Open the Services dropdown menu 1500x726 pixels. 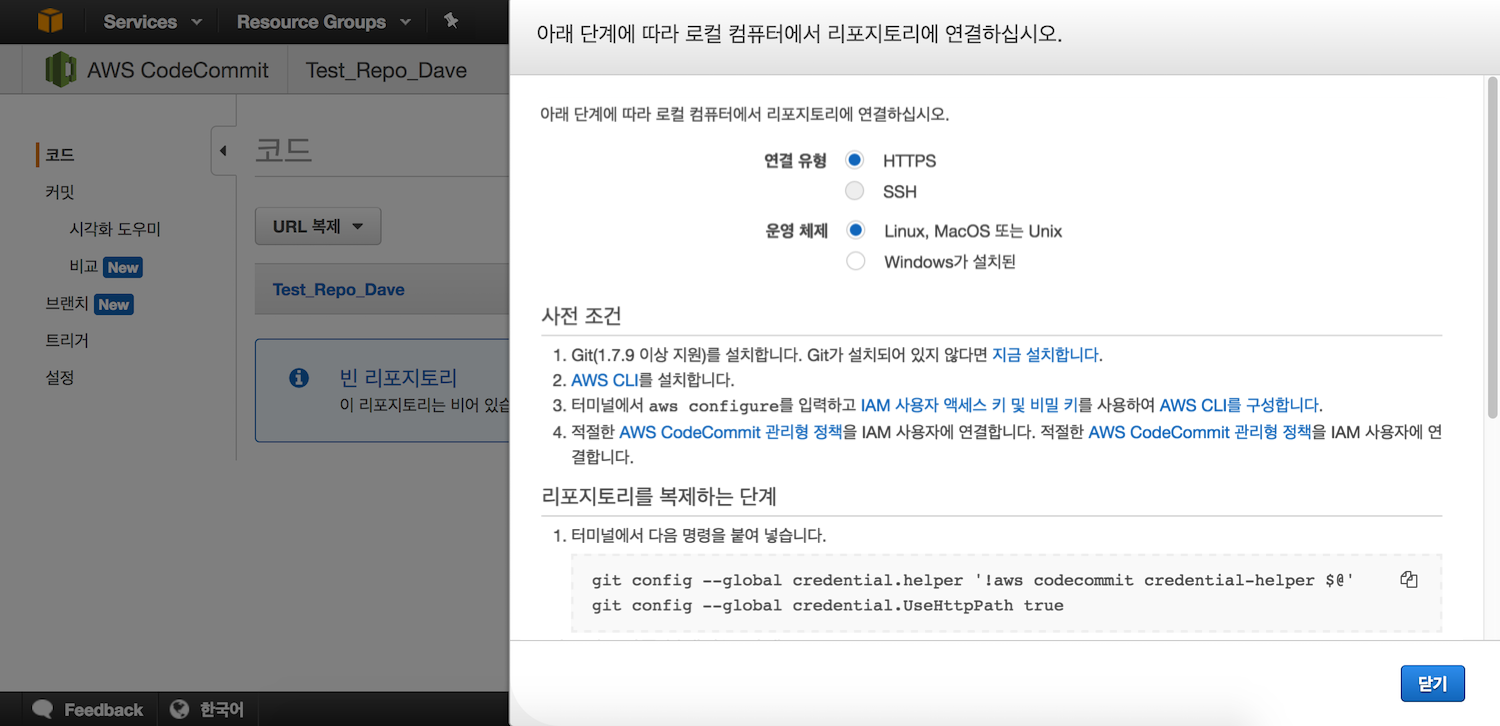[152, 21]
